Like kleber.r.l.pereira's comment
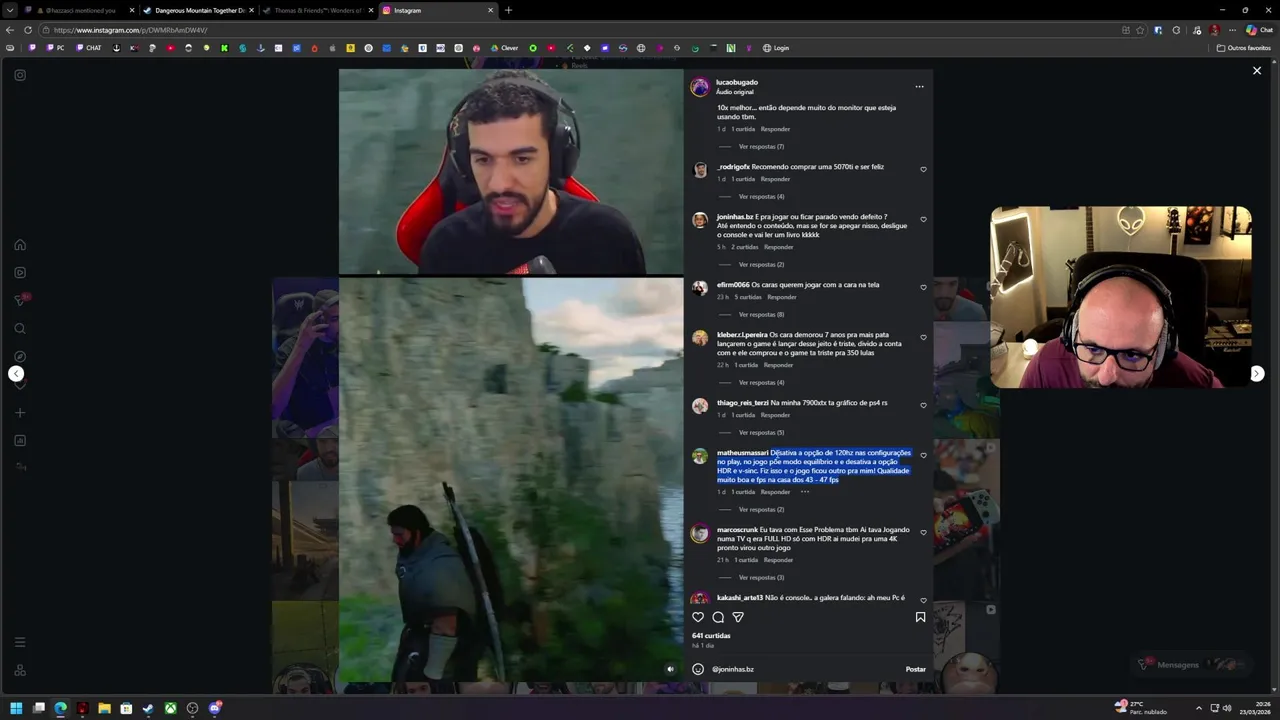The height and width of the screenshot is (720, 1280). click(x=923, y=338)
